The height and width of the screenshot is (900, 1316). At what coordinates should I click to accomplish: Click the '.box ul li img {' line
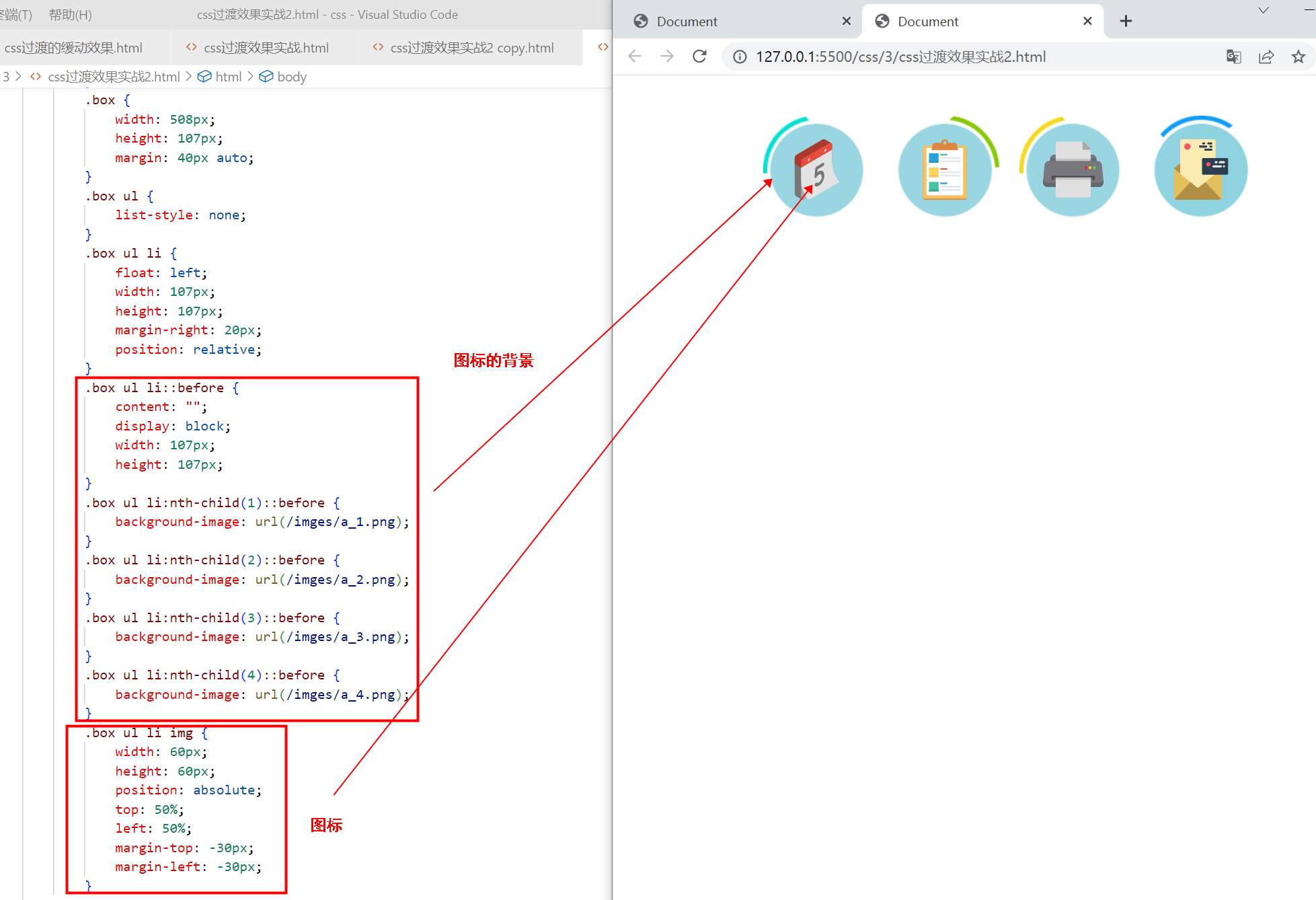[x=147, y=733]
